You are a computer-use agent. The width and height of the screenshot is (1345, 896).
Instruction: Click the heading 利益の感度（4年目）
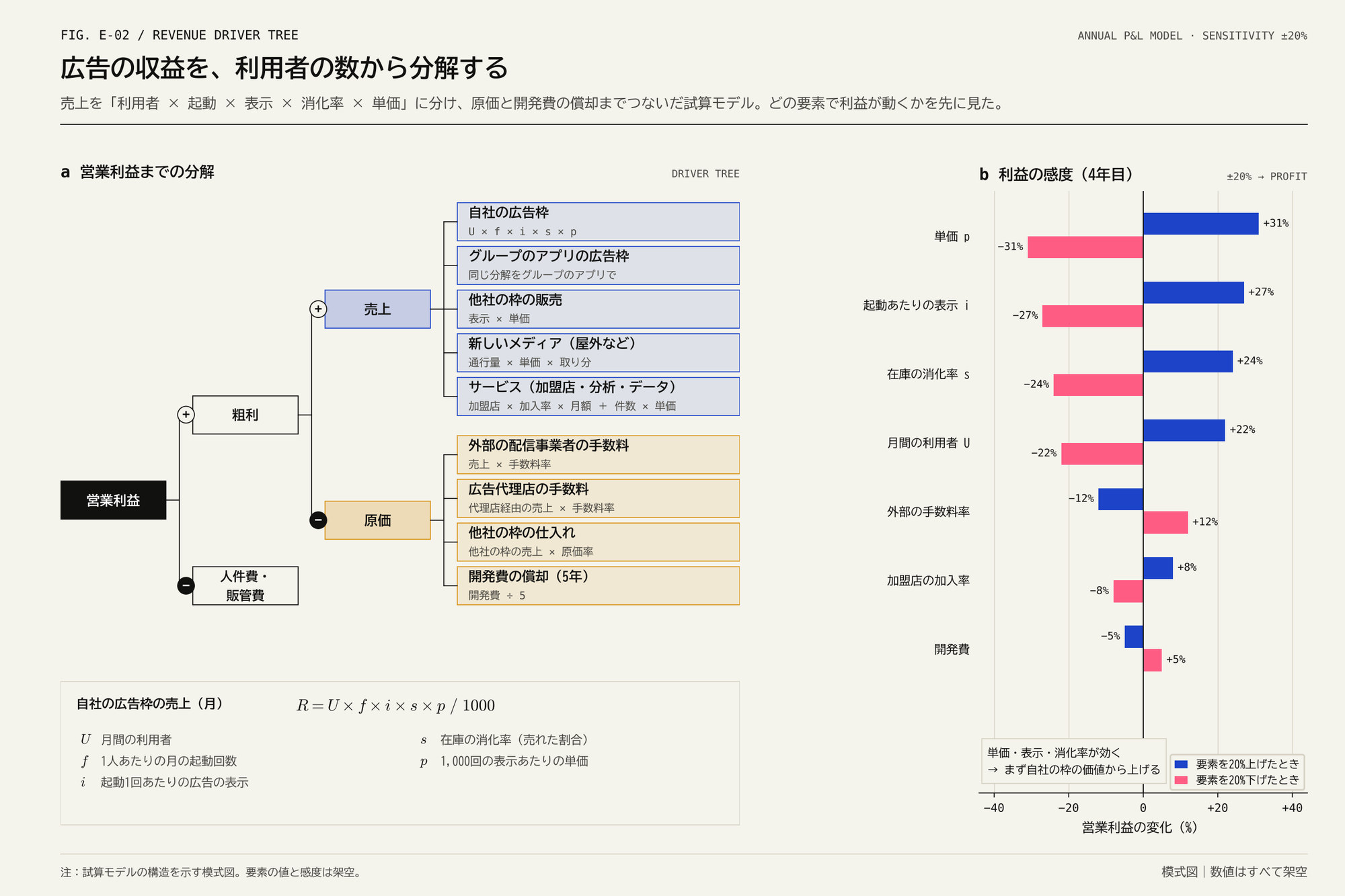tap(1065, 175)
